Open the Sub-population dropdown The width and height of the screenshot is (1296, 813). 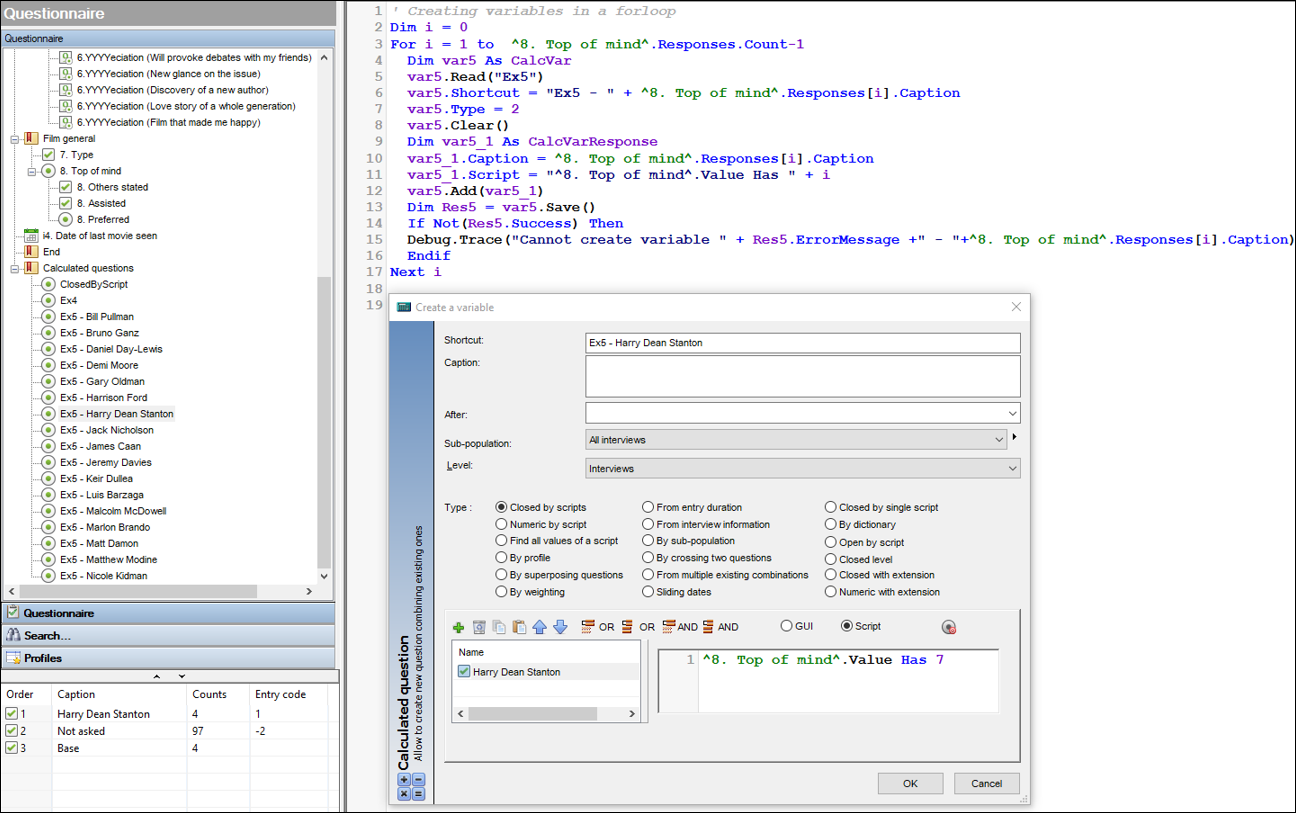pyautogui.click(x=999, y=440)
